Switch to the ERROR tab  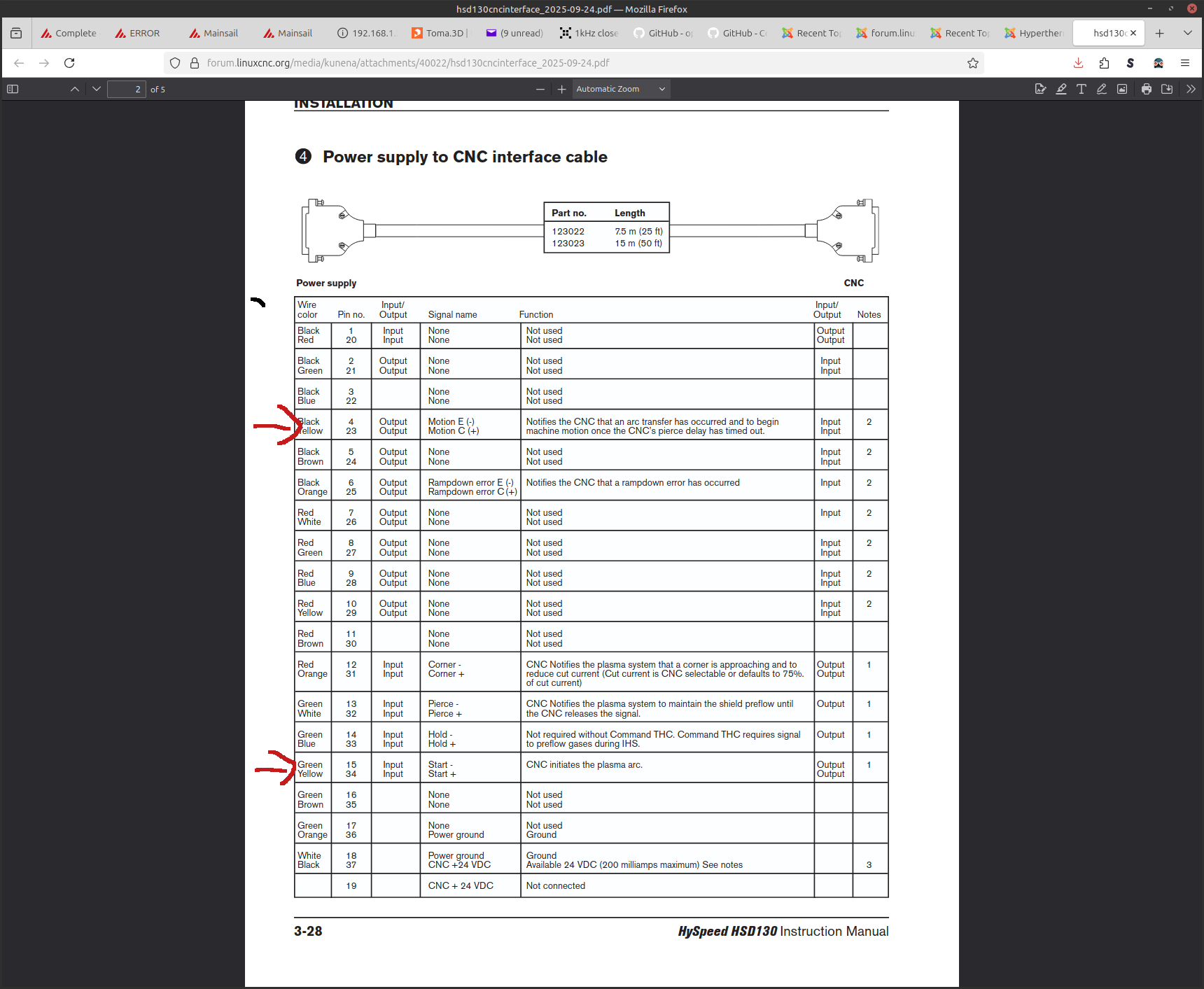tap(139, 33)
